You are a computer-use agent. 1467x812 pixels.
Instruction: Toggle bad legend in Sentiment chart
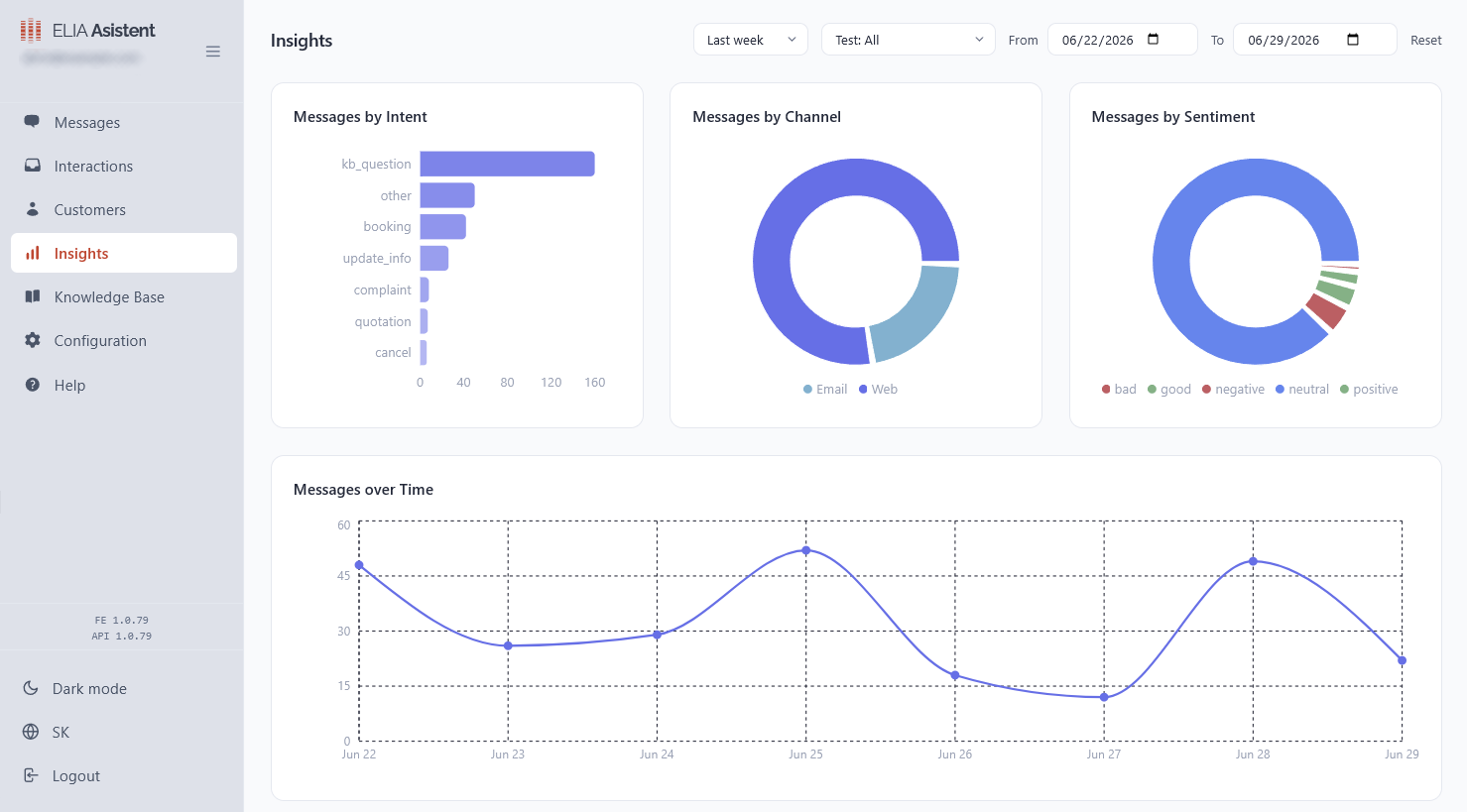[1119, 389]
